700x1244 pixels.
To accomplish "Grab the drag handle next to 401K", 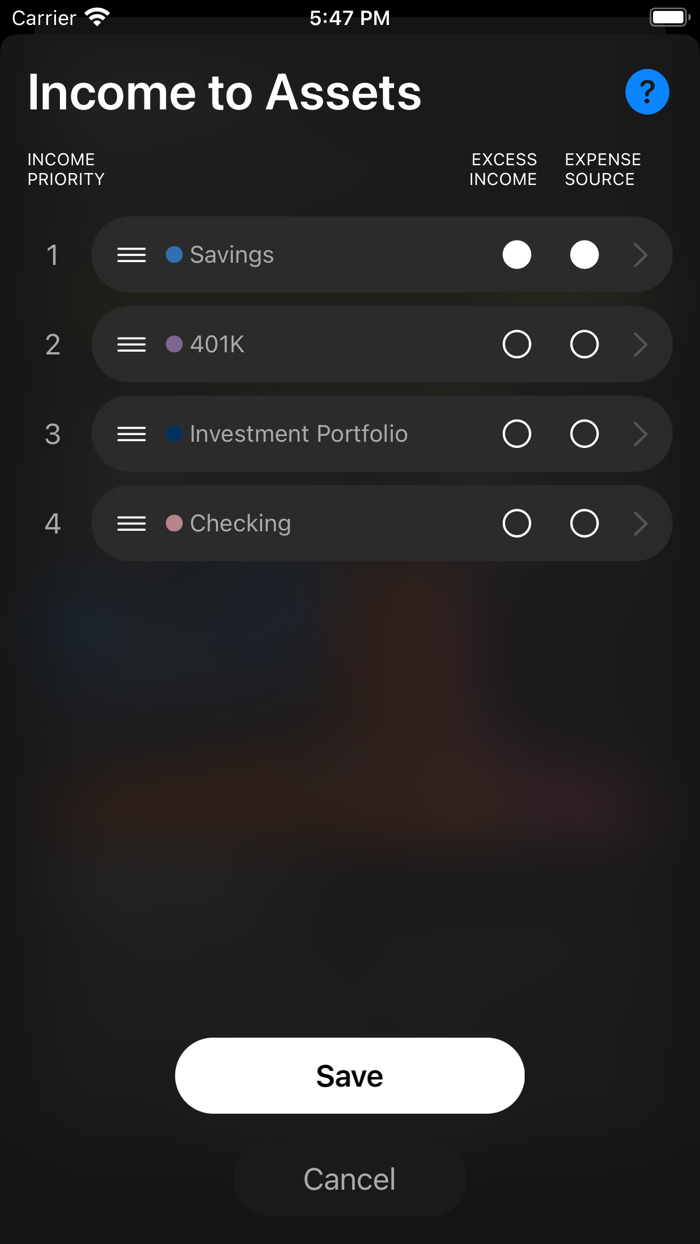I will point(131,344).
